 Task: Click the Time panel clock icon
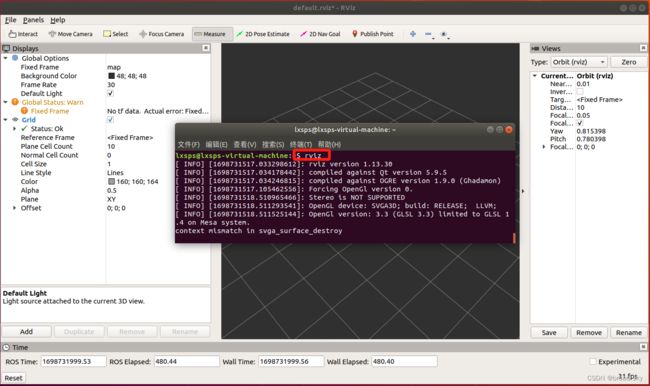(6, 347)
